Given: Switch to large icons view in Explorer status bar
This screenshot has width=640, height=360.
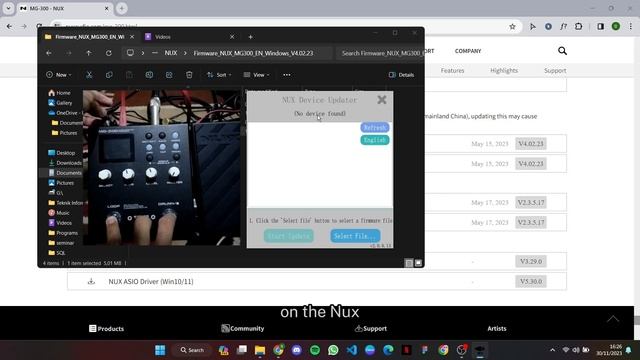Looking at the screenshot, I should pyautogui.click(x=418, y=263).
